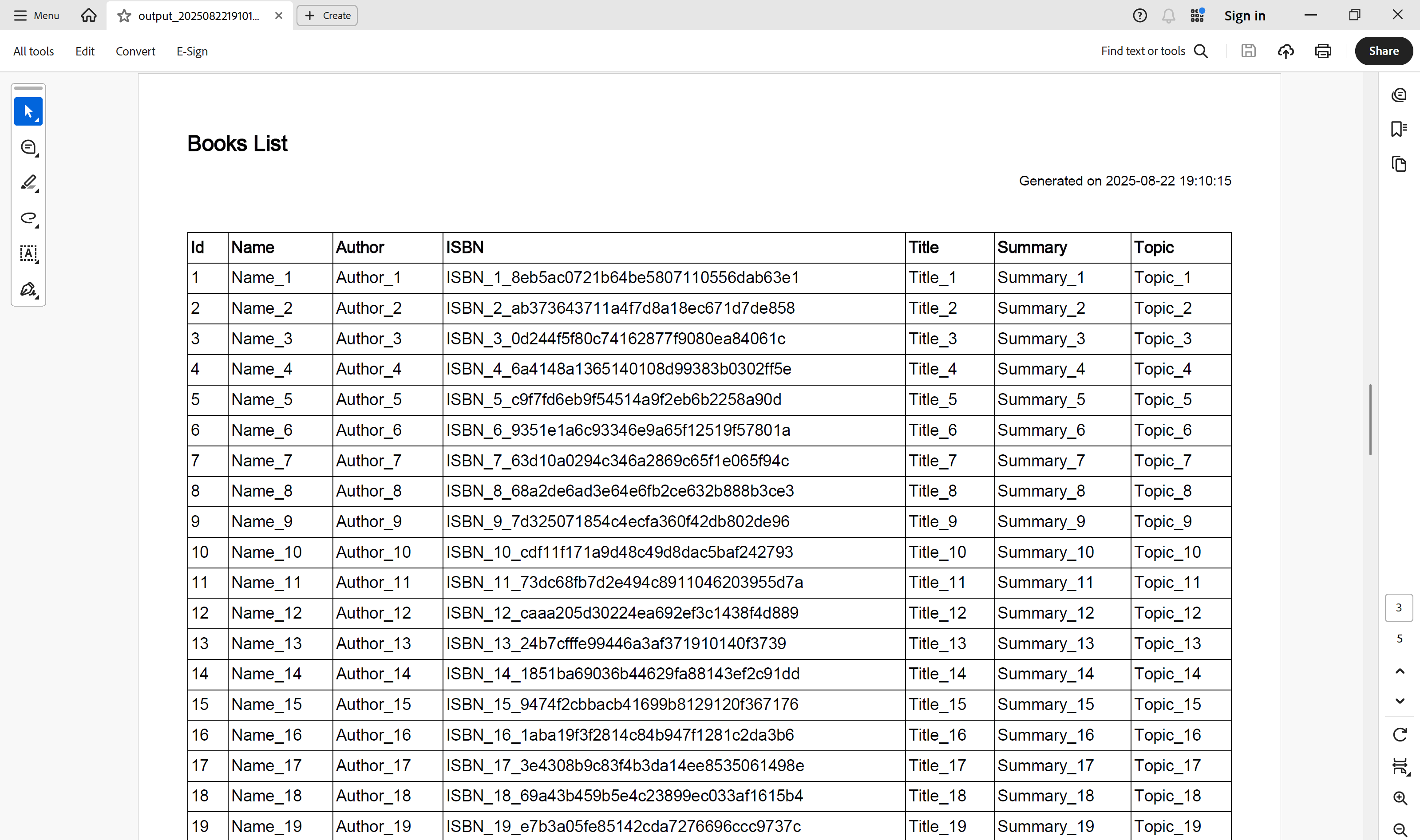The width and height of the screenshot is (1420, 840).
Task: Open the Convert tab
Action: (135, 51)
